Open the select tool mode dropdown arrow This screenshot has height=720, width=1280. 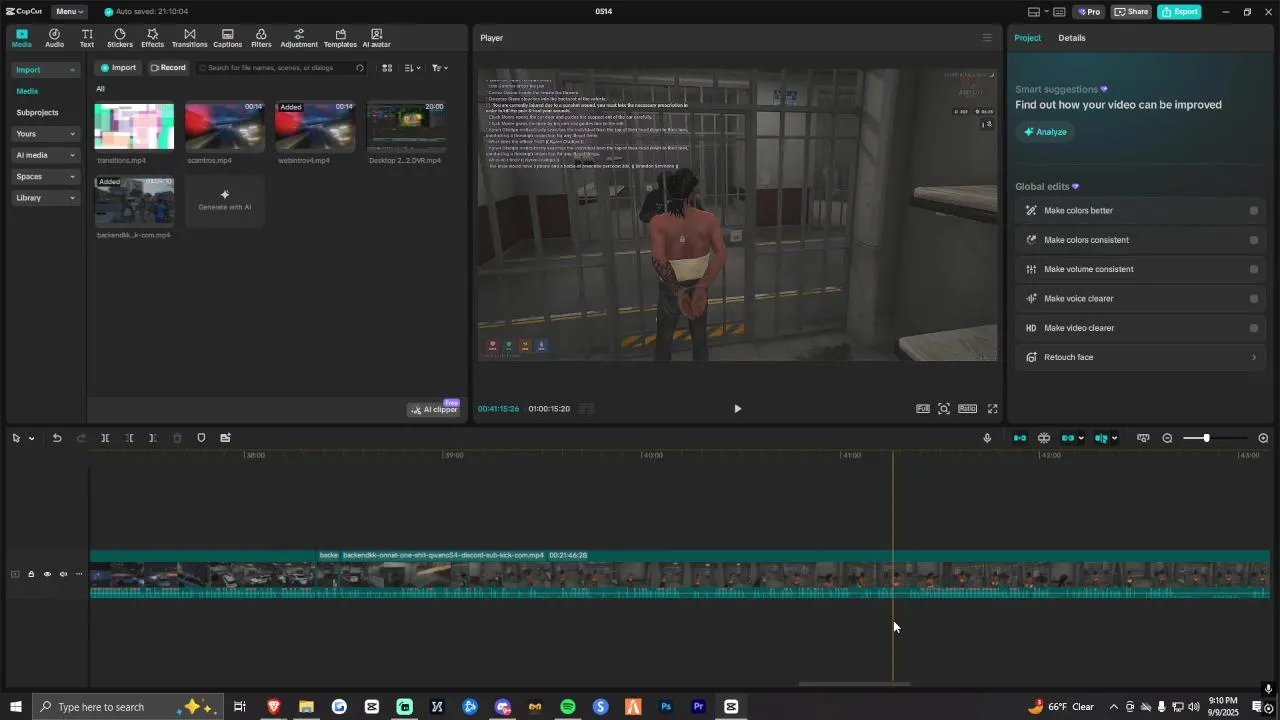31,438
